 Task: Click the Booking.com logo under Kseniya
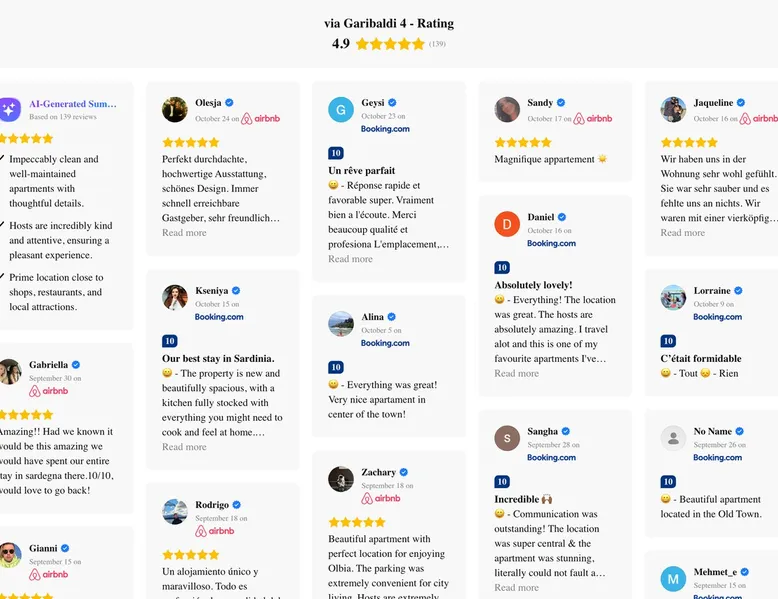(x=219, y=317)
